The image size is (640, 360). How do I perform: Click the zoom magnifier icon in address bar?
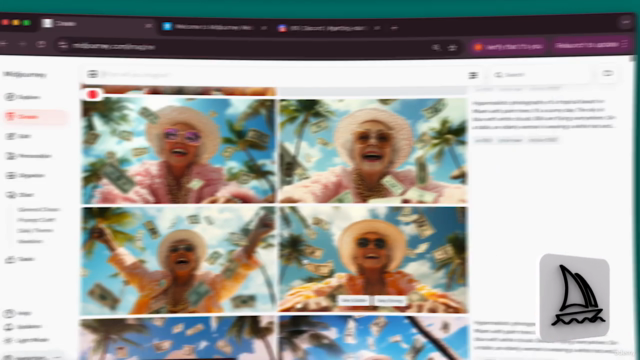tap(436, 48)
